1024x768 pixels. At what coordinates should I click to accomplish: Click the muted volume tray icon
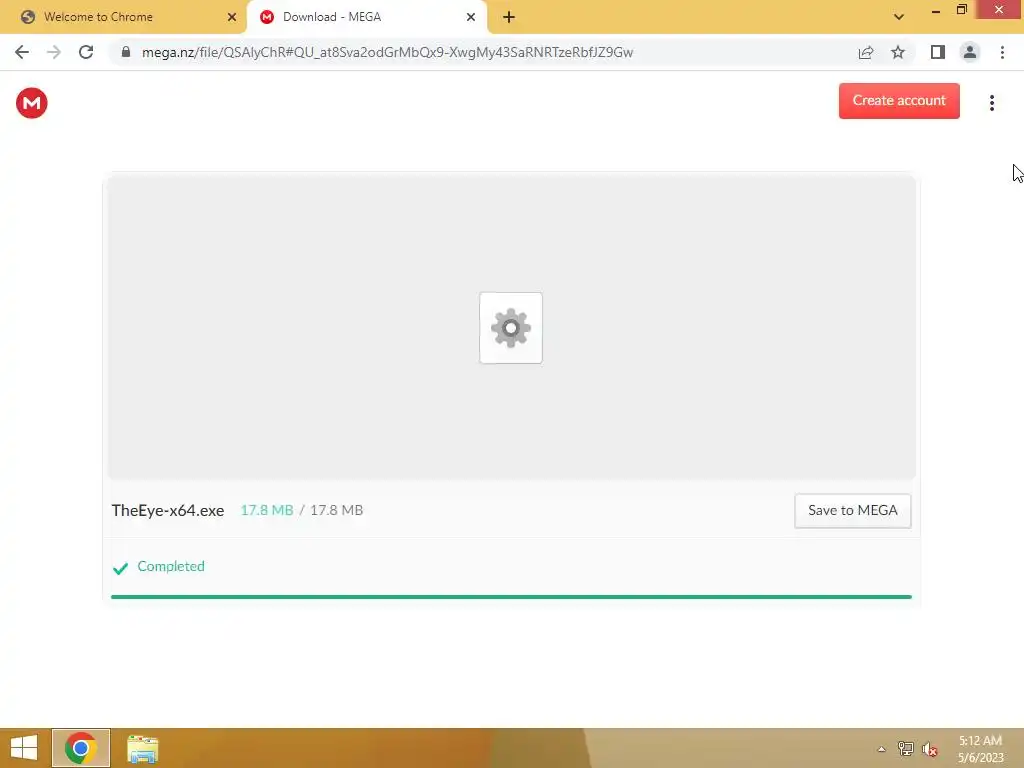coord(930,749)
